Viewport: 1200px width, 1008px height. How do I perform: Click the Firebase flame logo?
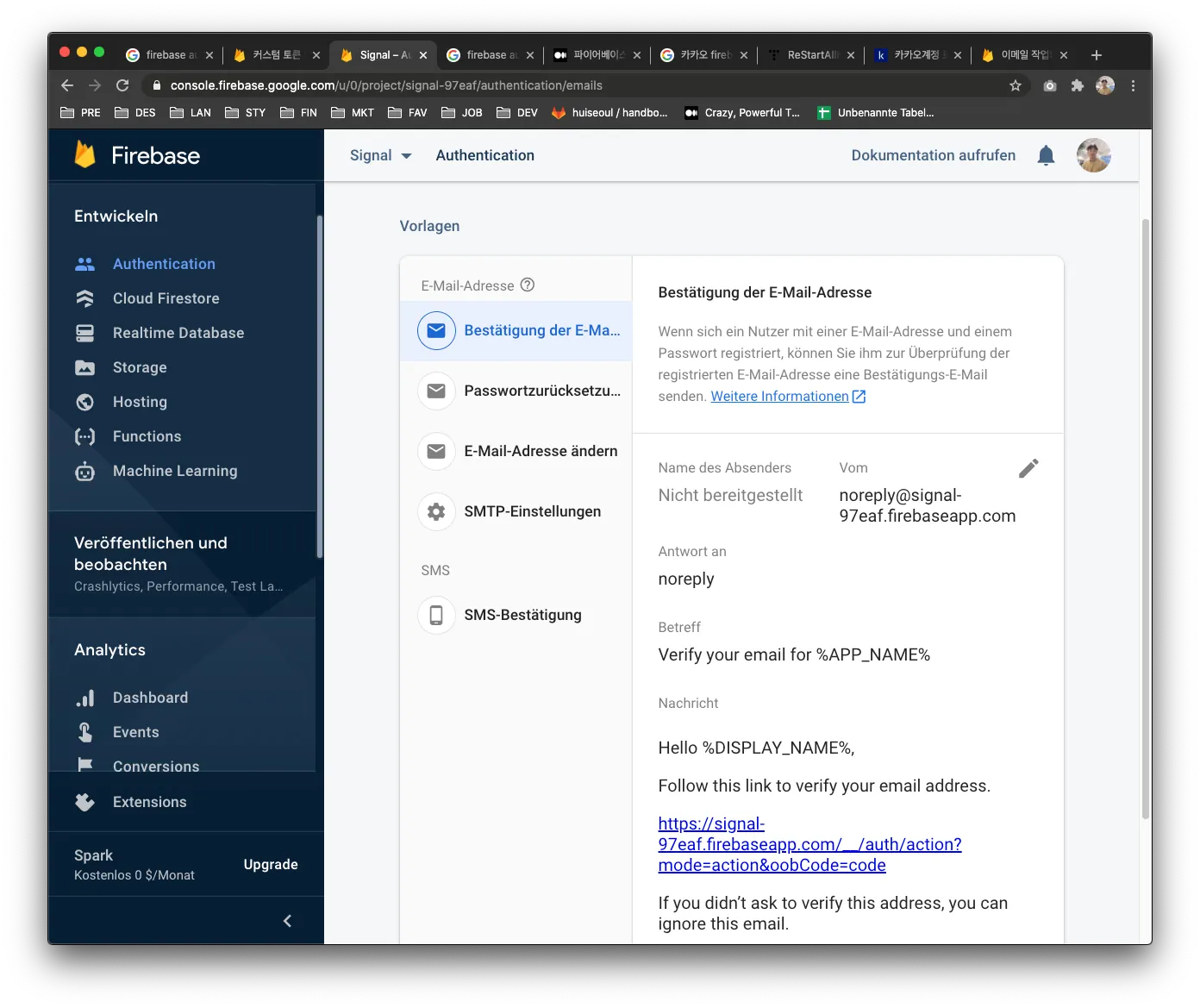[85, 155]
